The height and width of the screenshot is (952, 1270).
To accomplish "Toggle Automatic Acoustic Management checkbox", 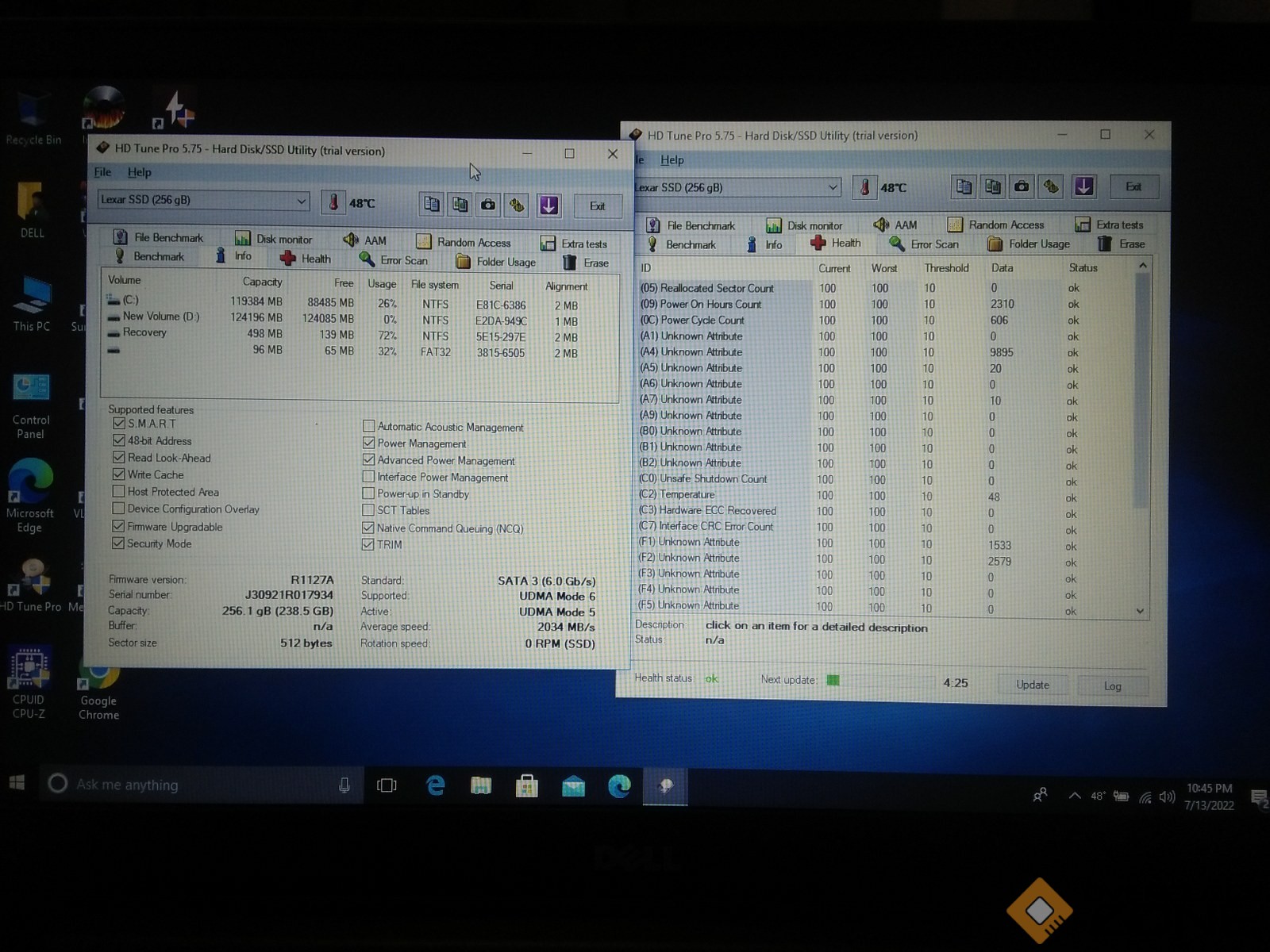I will 368,427.
